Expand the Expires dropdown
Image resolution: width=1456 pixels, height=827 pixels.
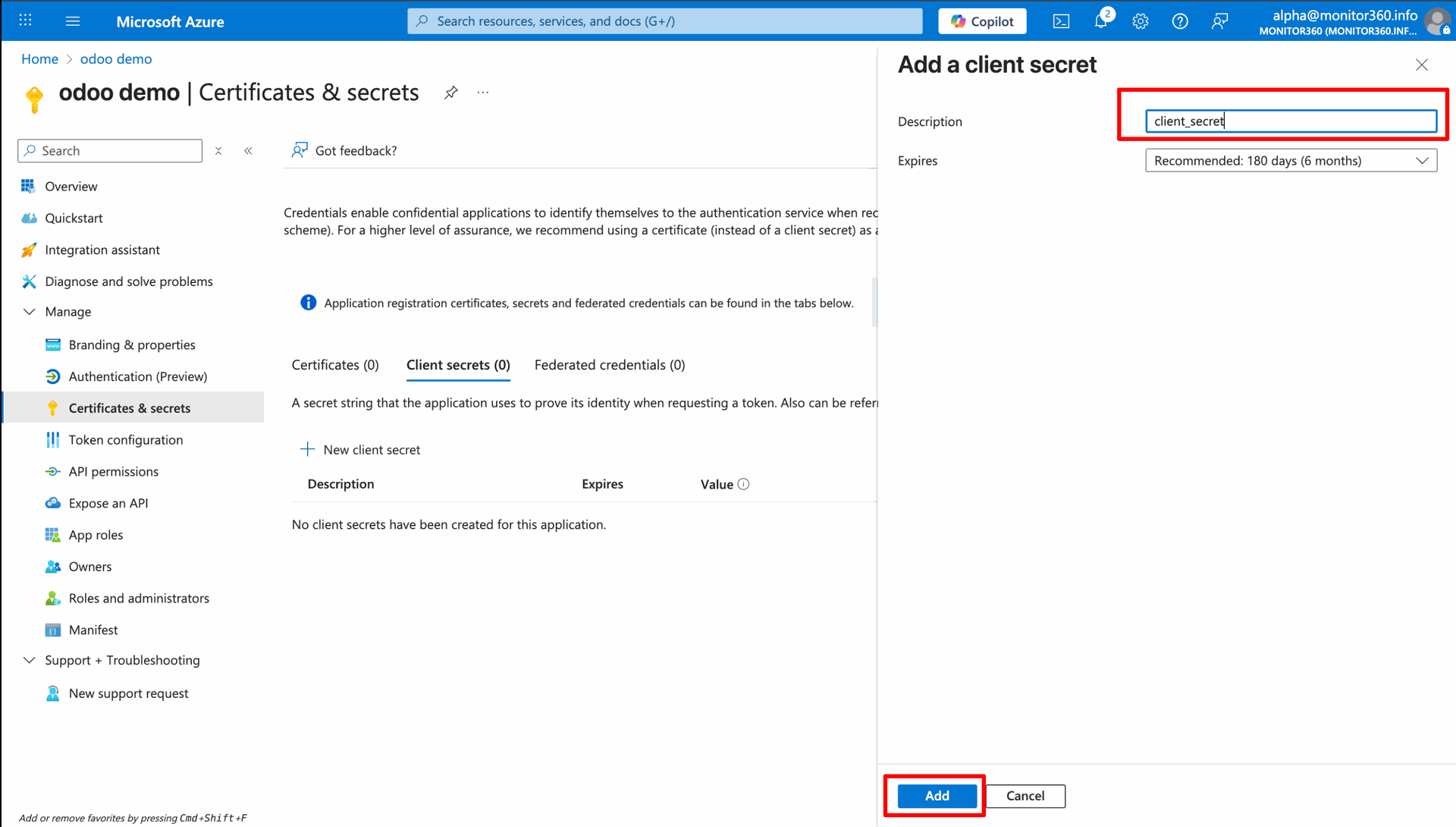[1291, 161]
